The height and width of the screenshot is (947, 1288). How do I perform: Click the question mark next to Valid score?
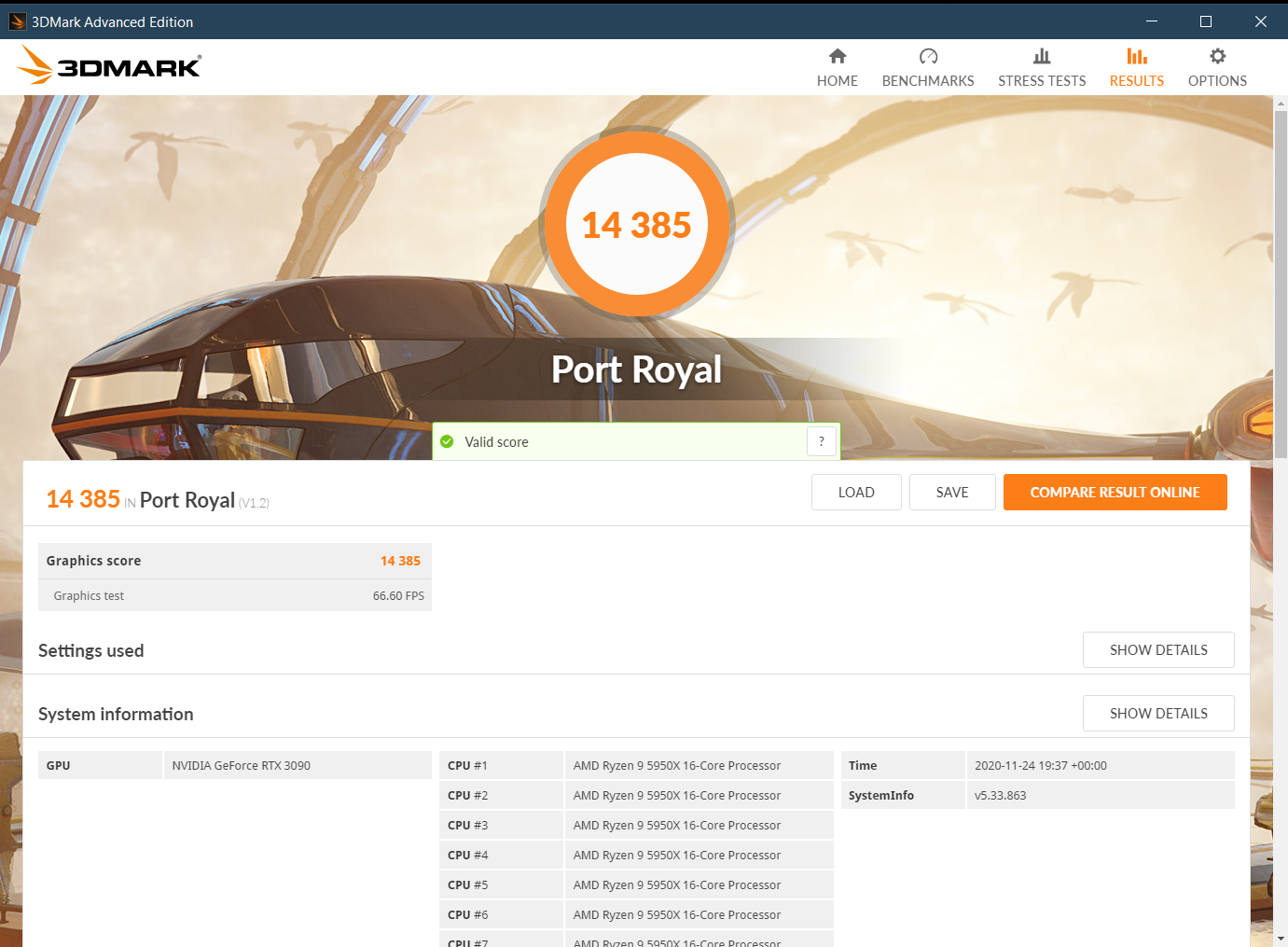point(821,440)
